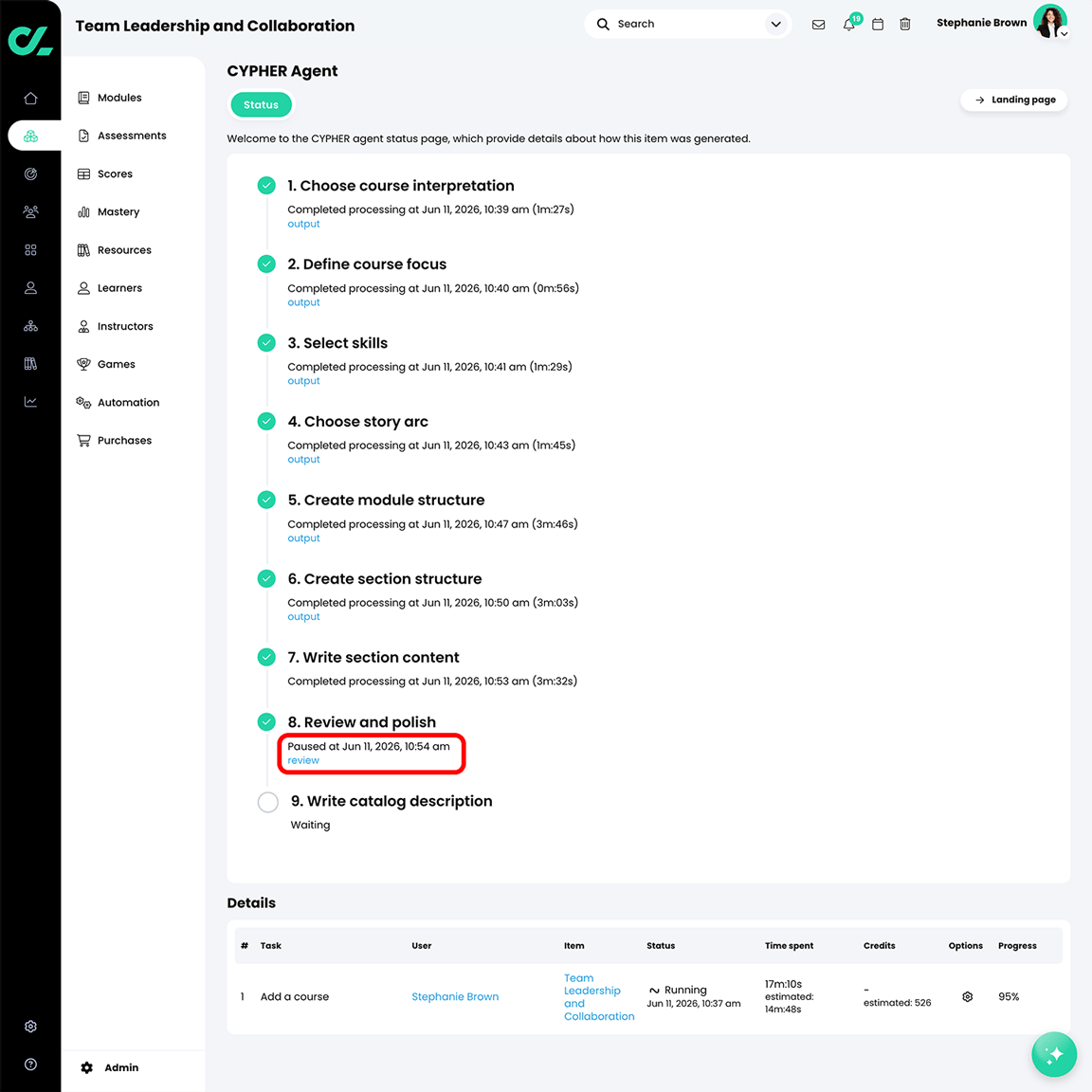Click the Write section content step checkmark
Viewport: 1092px width, 1092px height.
(266, 657)
